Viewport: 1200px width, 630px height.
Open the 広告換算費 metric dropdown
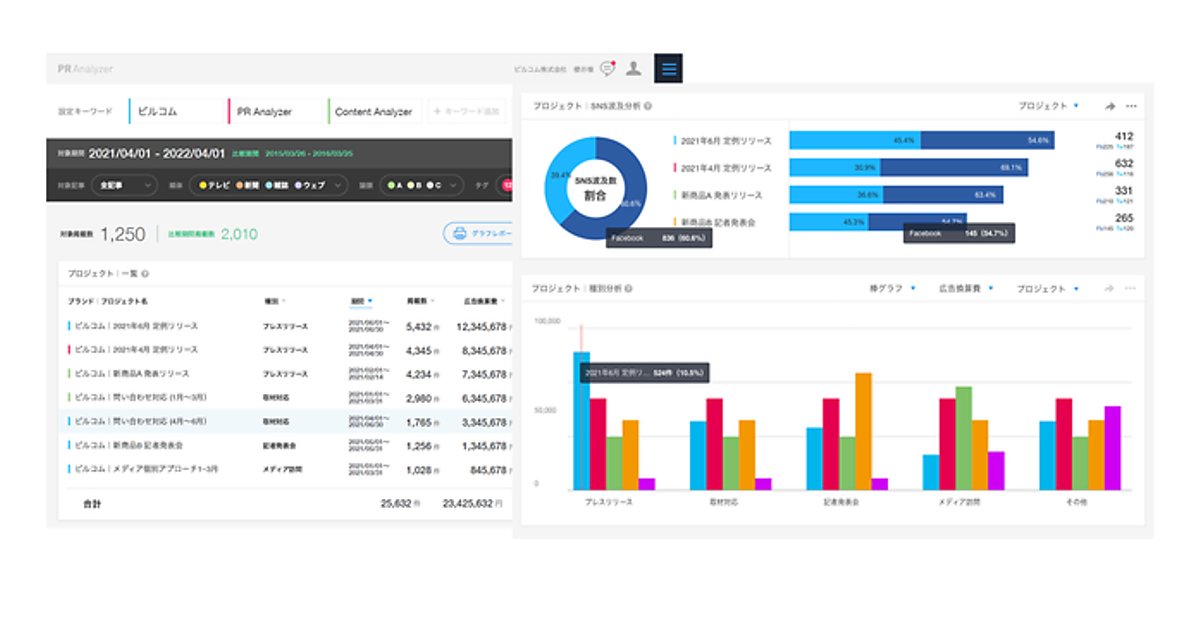click(965, 289)
